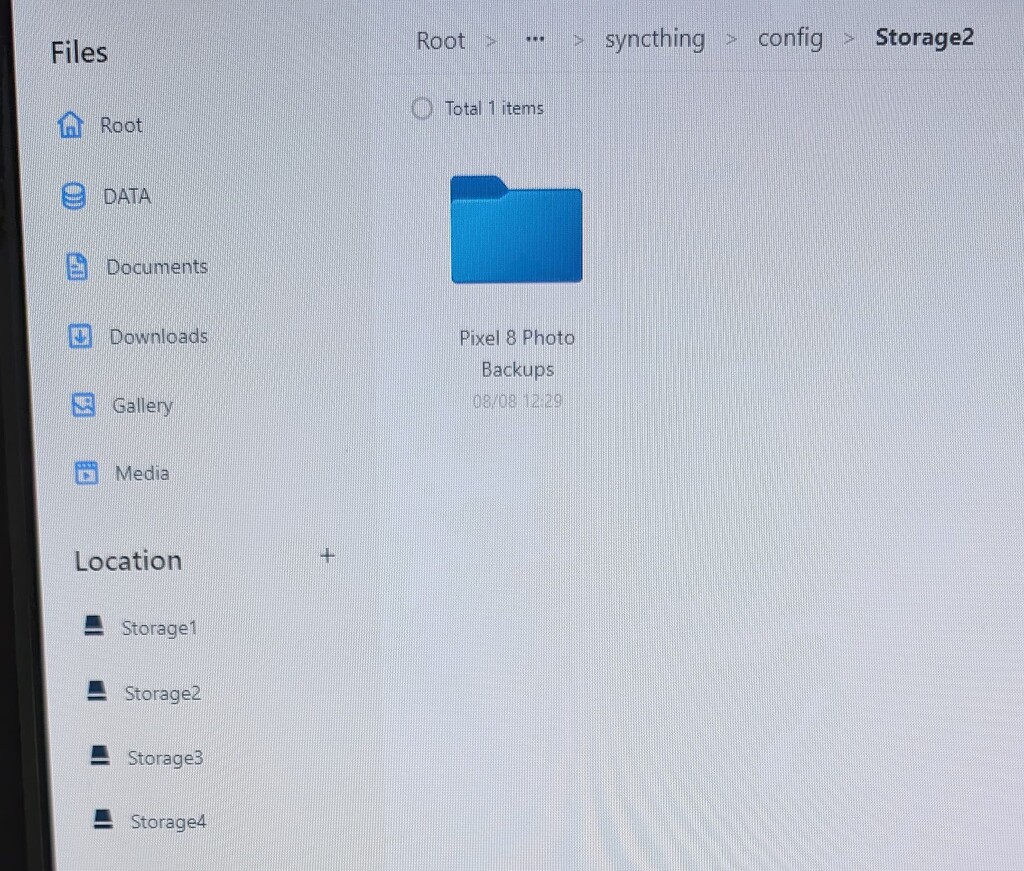Expand the collapsed breadcrumb ellipsis
Image resolution: width=1024 pixels, height=871 pixels.
(535, 39)
